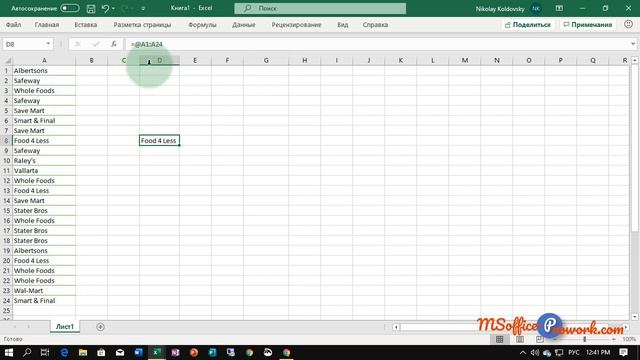This screenshot has height=360, width=640.
Task: Open the Данные ribbon tab
Action: (244, 25)
